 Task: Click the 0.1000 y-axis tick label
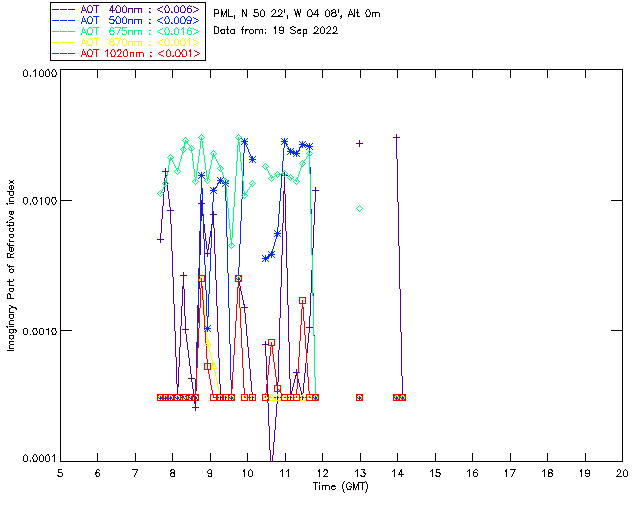(x=39, y=73)
